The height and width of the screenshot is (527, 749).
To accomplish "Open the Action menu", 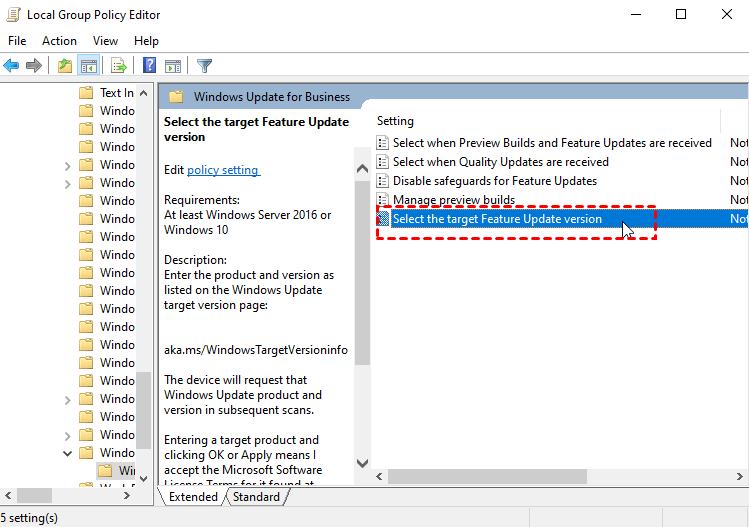I will [59, 41].
